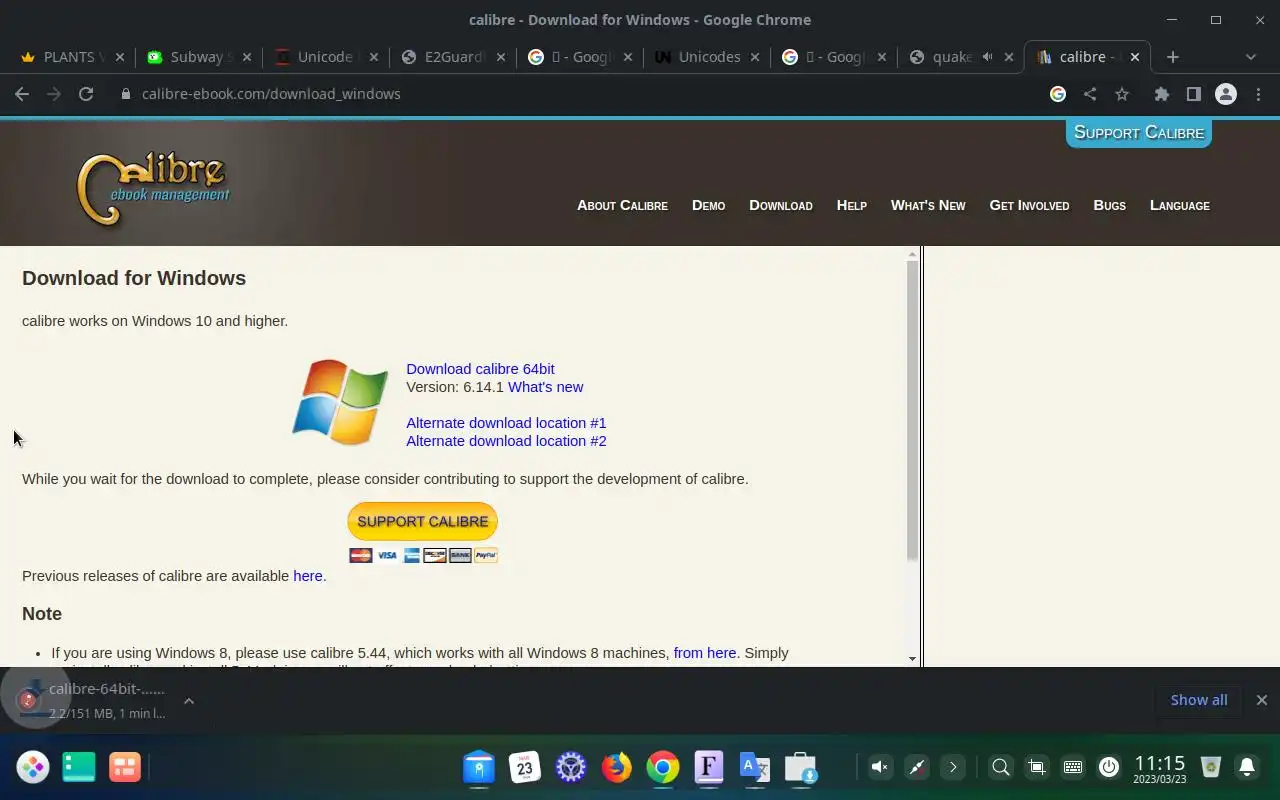Open the translate dock icon
This screenshot has width=1280, height=800.
(755, 767)
